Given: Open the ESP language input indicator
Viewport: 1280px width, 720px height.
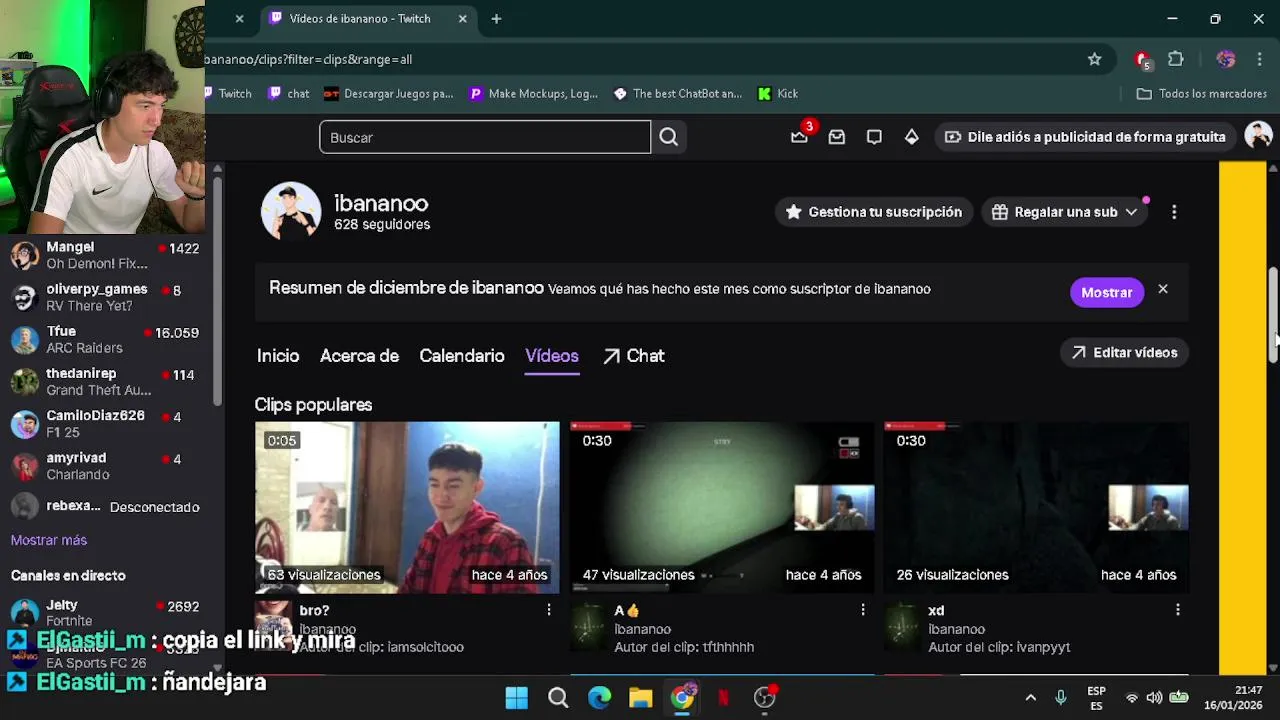Looking at the screenshot, I should 1096,698.
